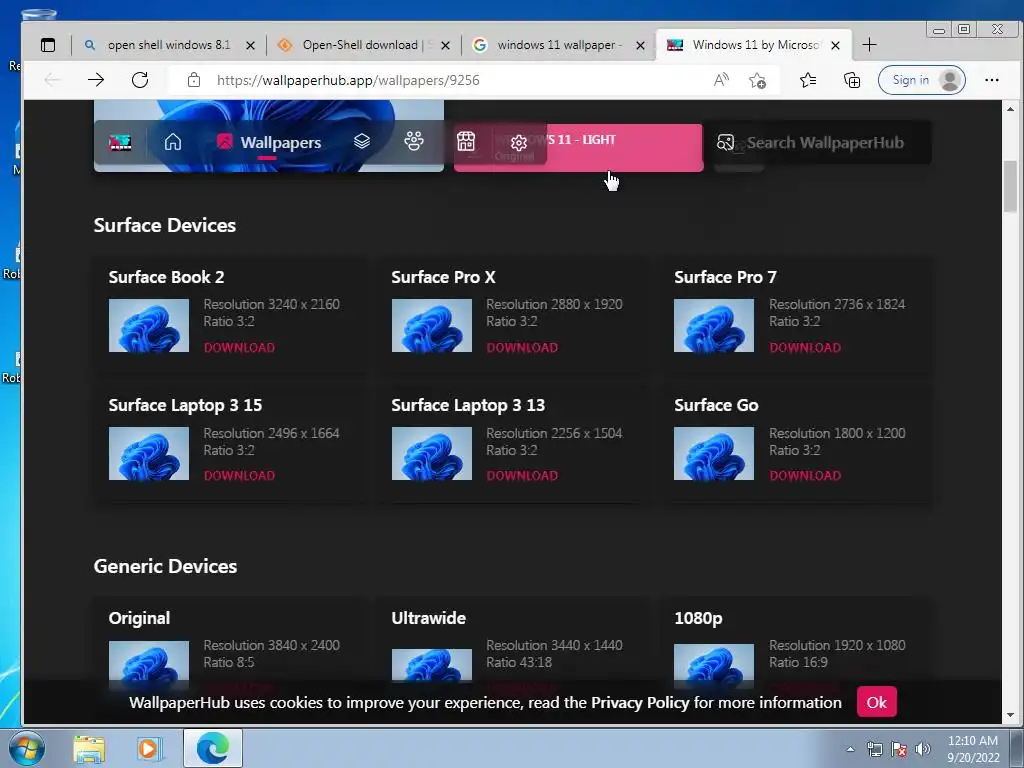This screenshot has height=768, width=1024.
Task: Open a new browser tab
Action: (869, 44)
